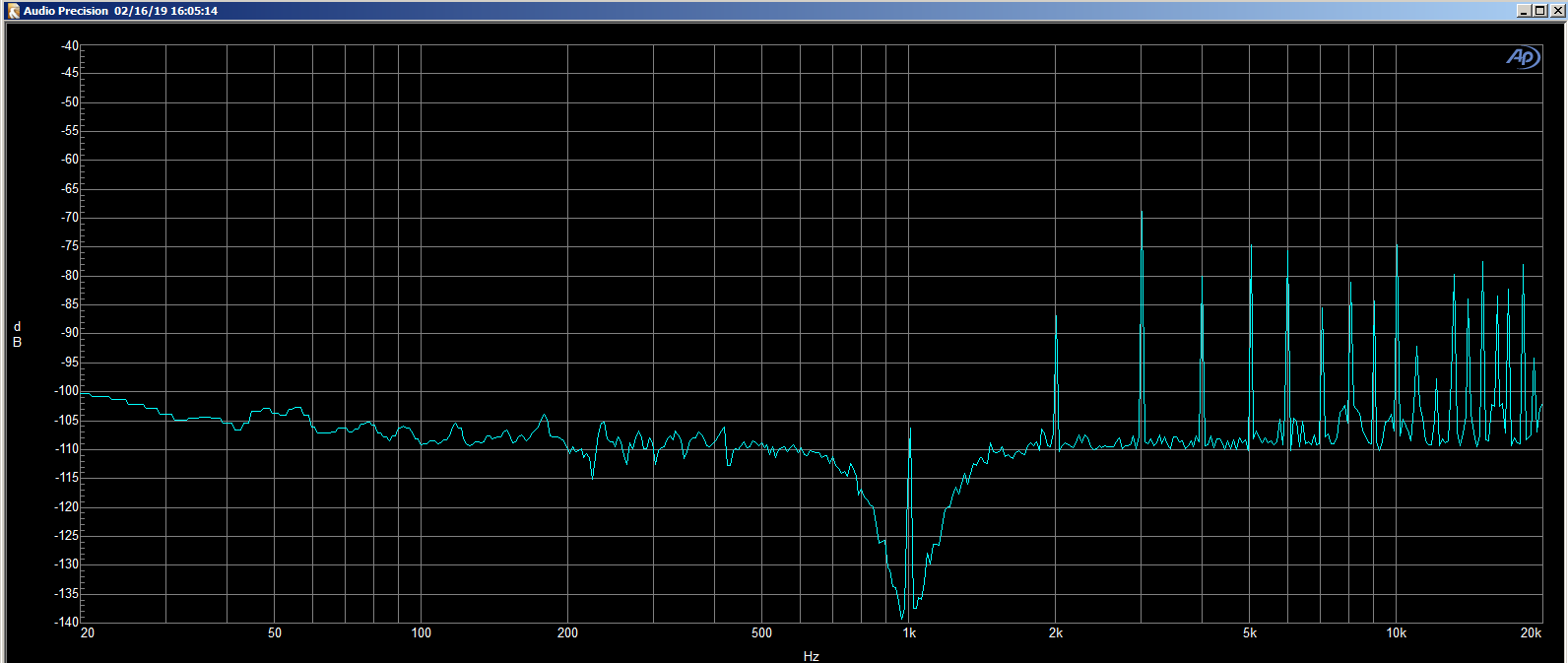Click the '50' x-axis frequency label
Screen dimensions: 1568x663
[x=275, y=632]
